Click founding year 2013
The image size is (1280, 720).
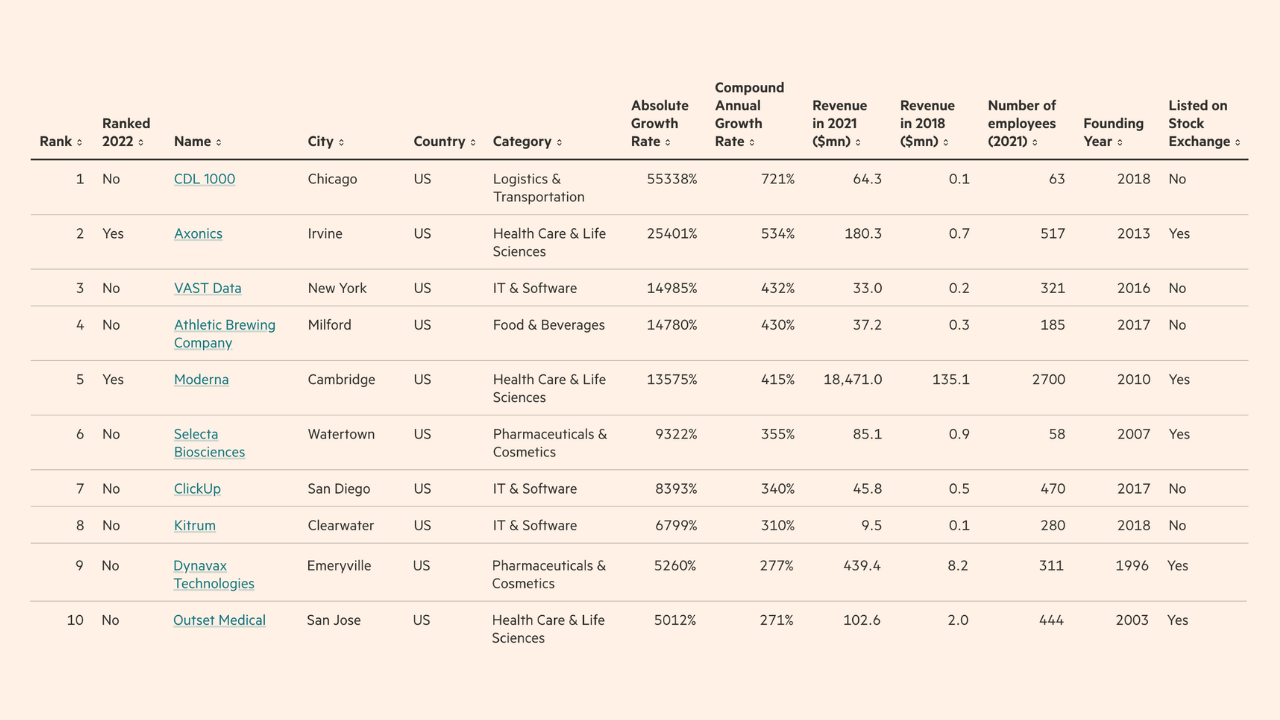point(1134,234)
